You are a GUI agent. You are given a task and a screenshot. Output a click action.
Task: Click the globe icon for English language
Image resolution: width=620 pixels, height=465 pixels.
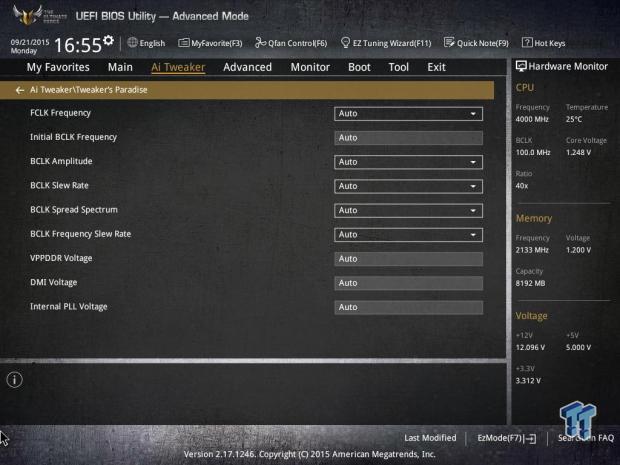click(133, 43)
